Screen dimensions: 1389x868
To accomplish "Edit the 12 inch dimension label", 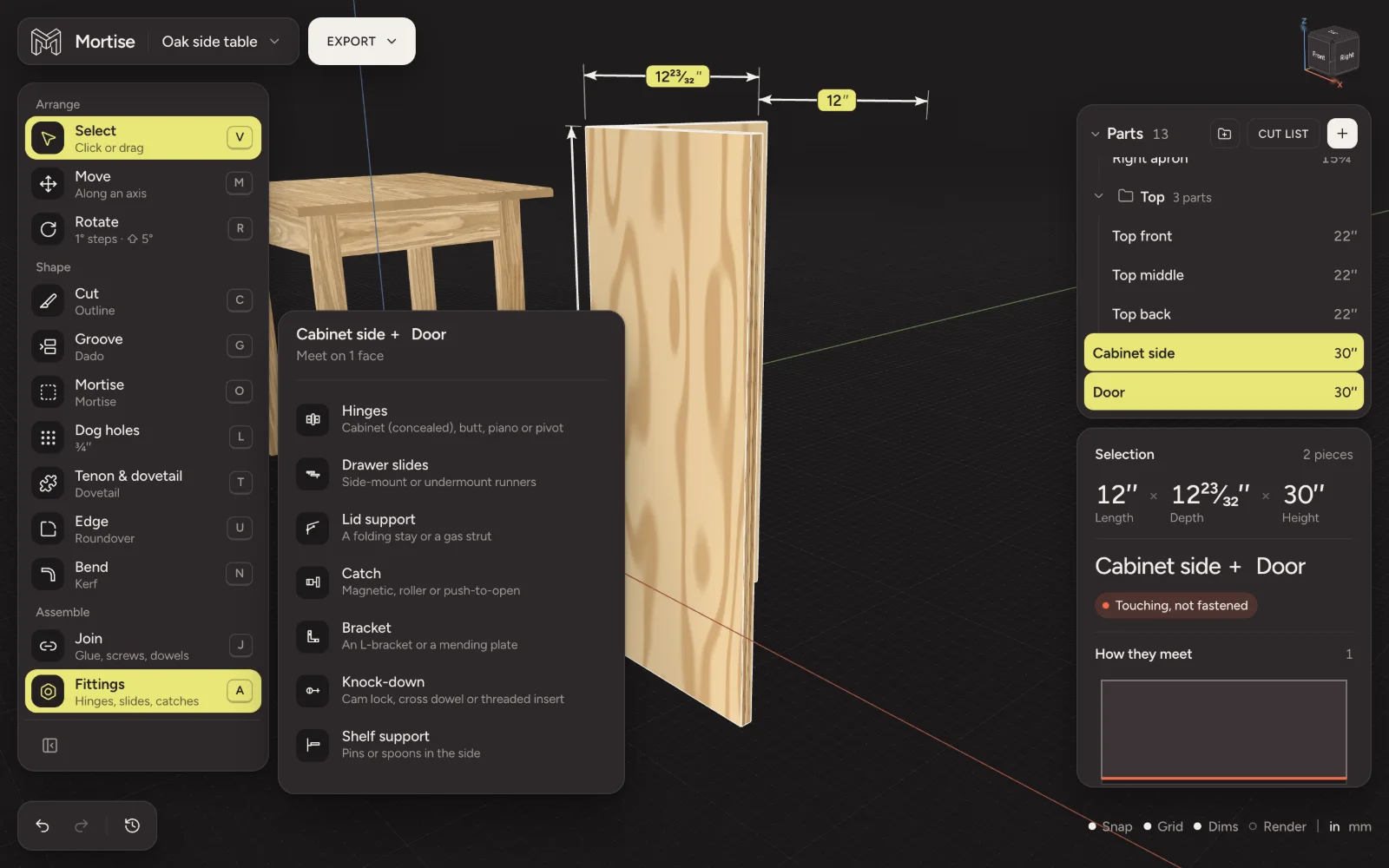I will click(837, 101).
